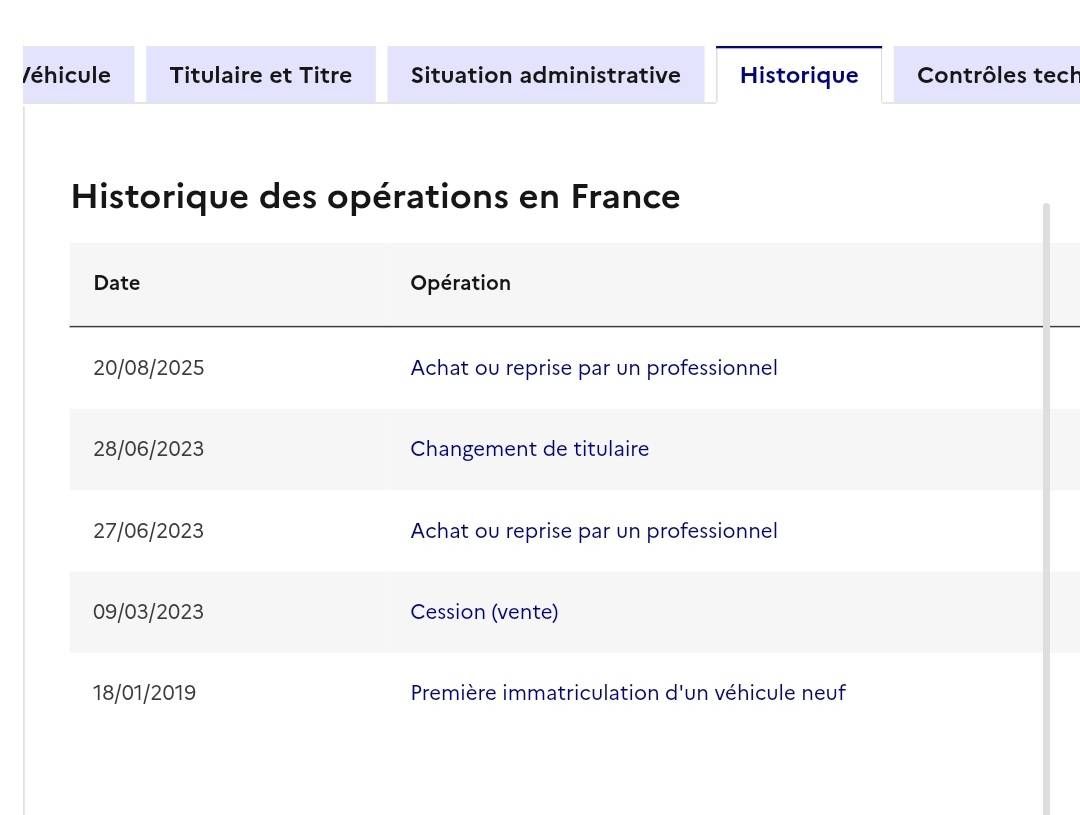The image size is (1080, 815).
Task: Click the vertical scrollbar of the table
Action: click(1047, 508)
